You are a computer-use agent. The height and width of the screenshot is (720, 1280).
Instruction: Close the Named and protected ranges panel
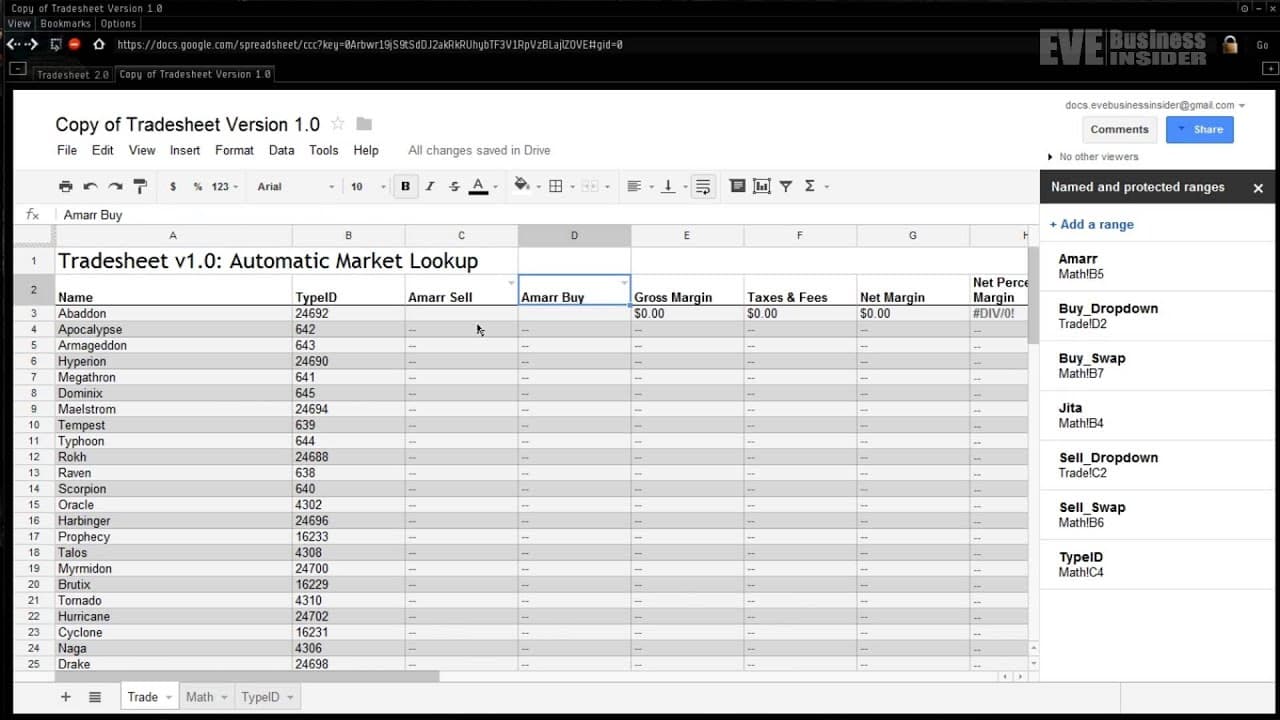(x=1258, y=188)
